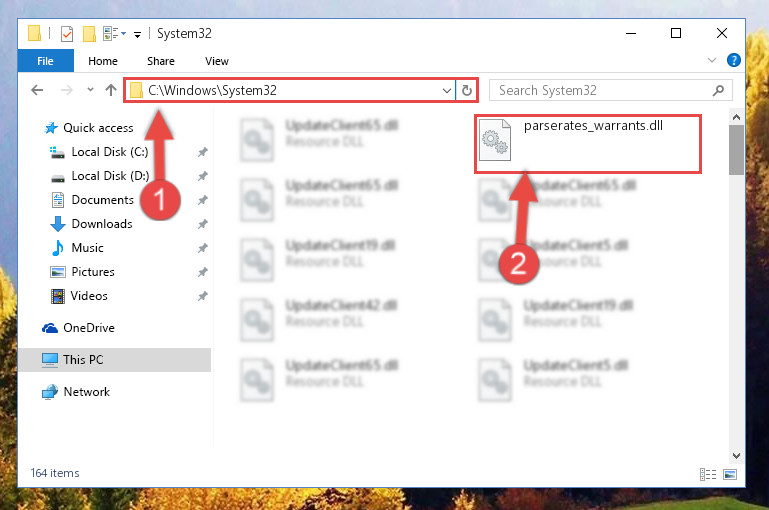
Task: Click the 164 items status text
Action: (55, 473)
